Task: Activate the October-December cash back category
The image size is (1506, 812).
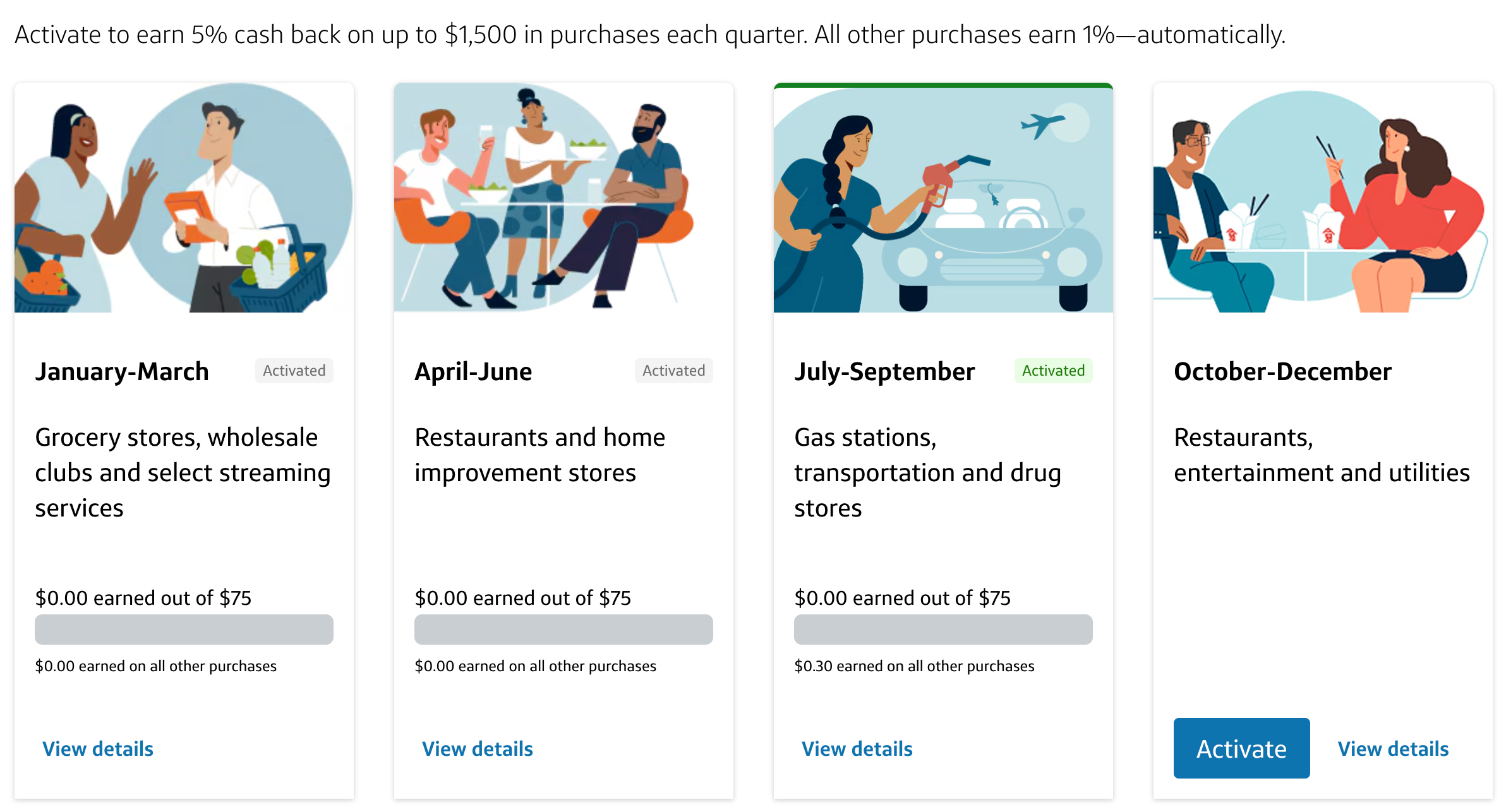Action: [x=1241, y=748]
